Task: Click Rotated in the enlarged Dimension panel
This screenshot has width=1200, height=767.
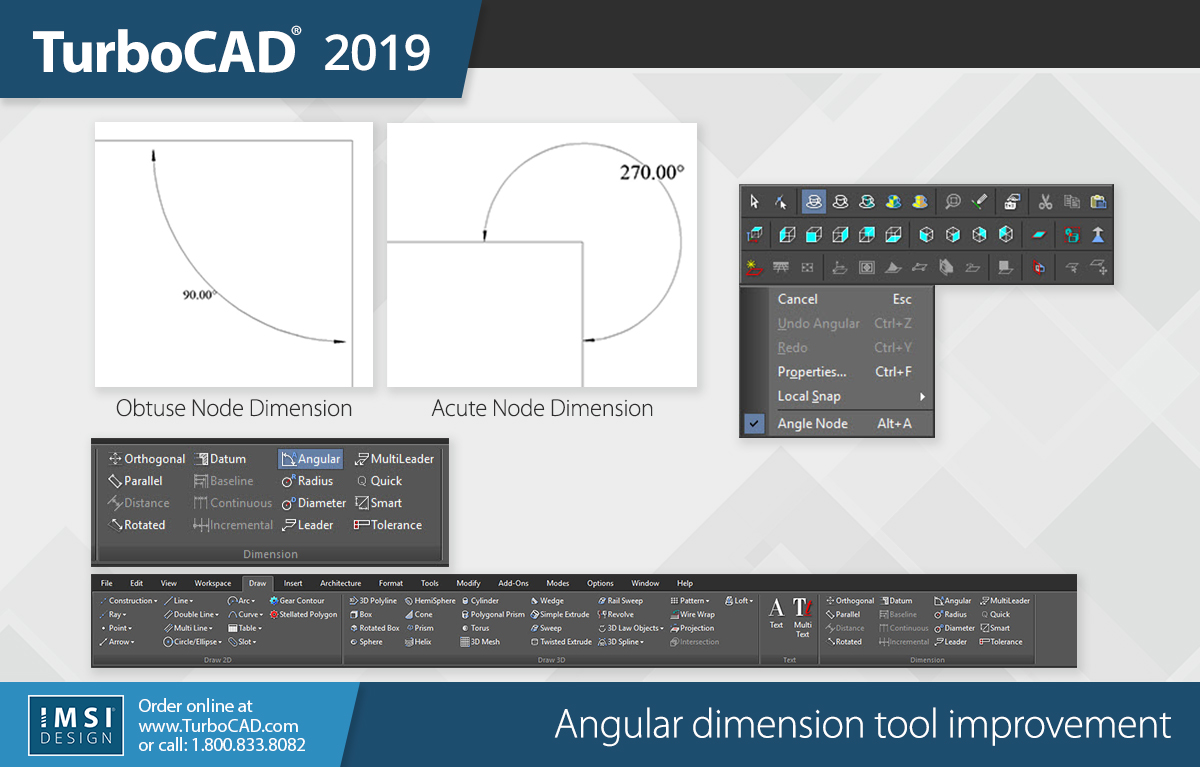Action: tap(137, 525)
